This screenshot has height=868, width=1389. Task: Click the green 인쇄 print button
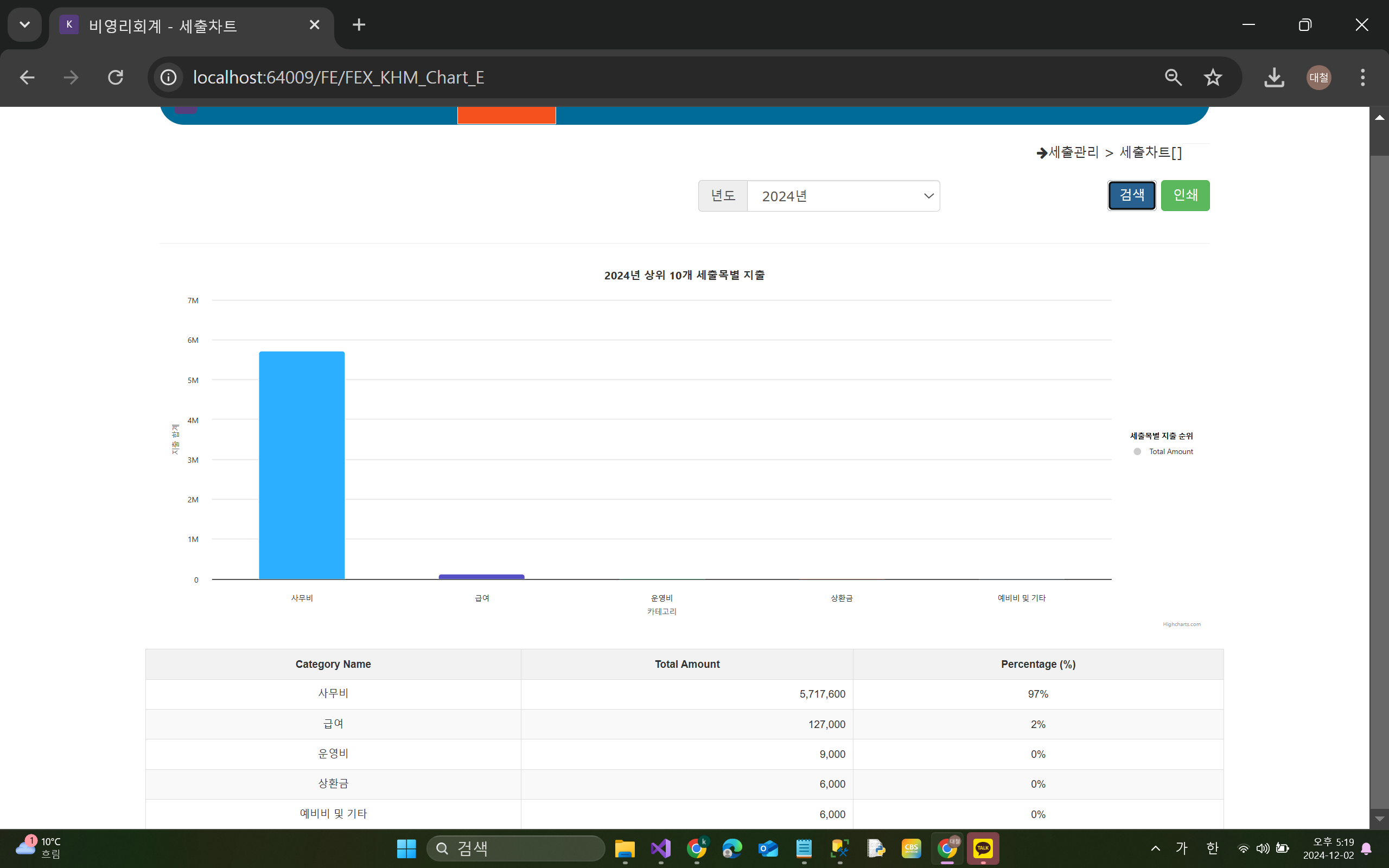click(1184, 195)
